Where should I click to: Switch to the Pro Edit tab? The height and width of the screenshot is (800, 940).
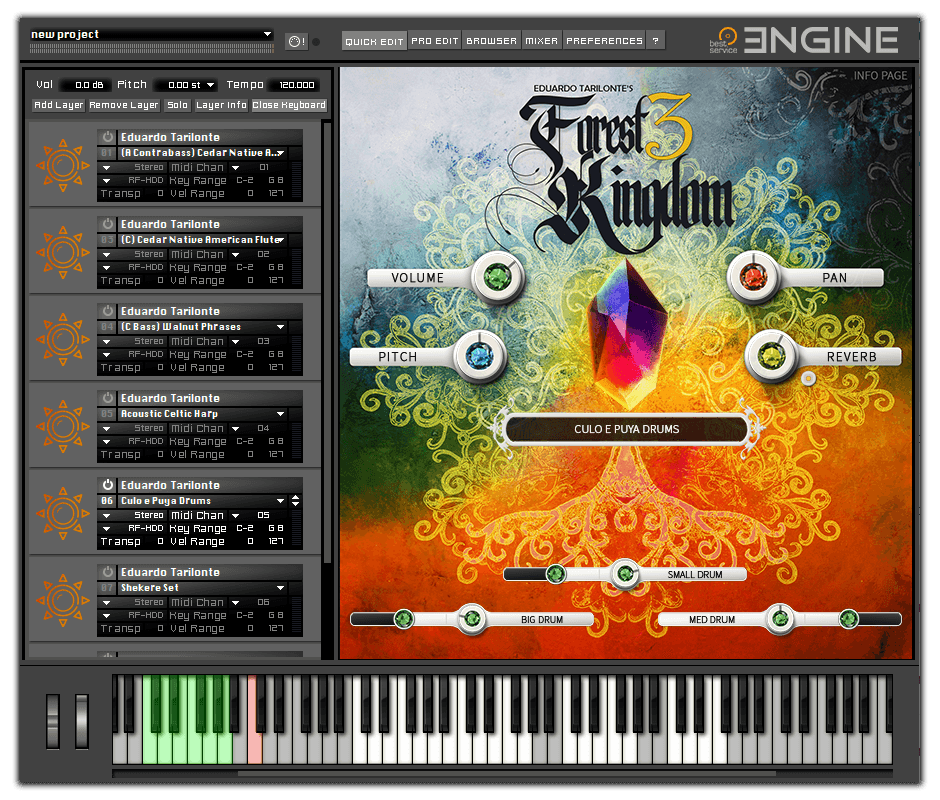pos(435,41)
